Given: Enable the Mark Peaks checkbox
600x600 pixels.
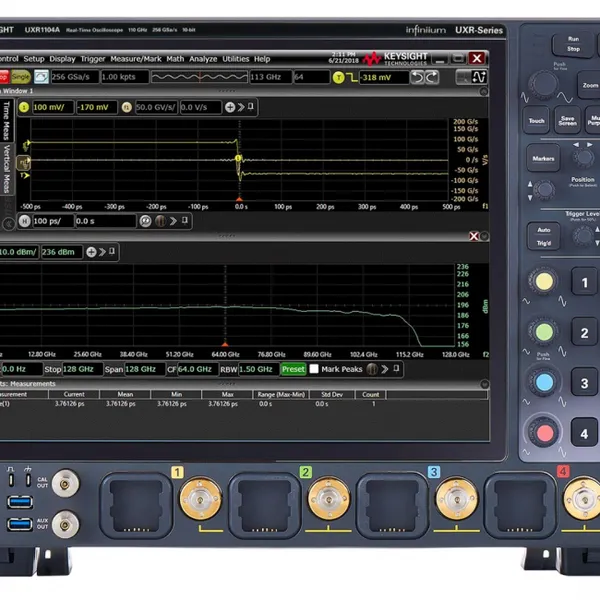Looking at the screenshot, I should tap(314, 369).
